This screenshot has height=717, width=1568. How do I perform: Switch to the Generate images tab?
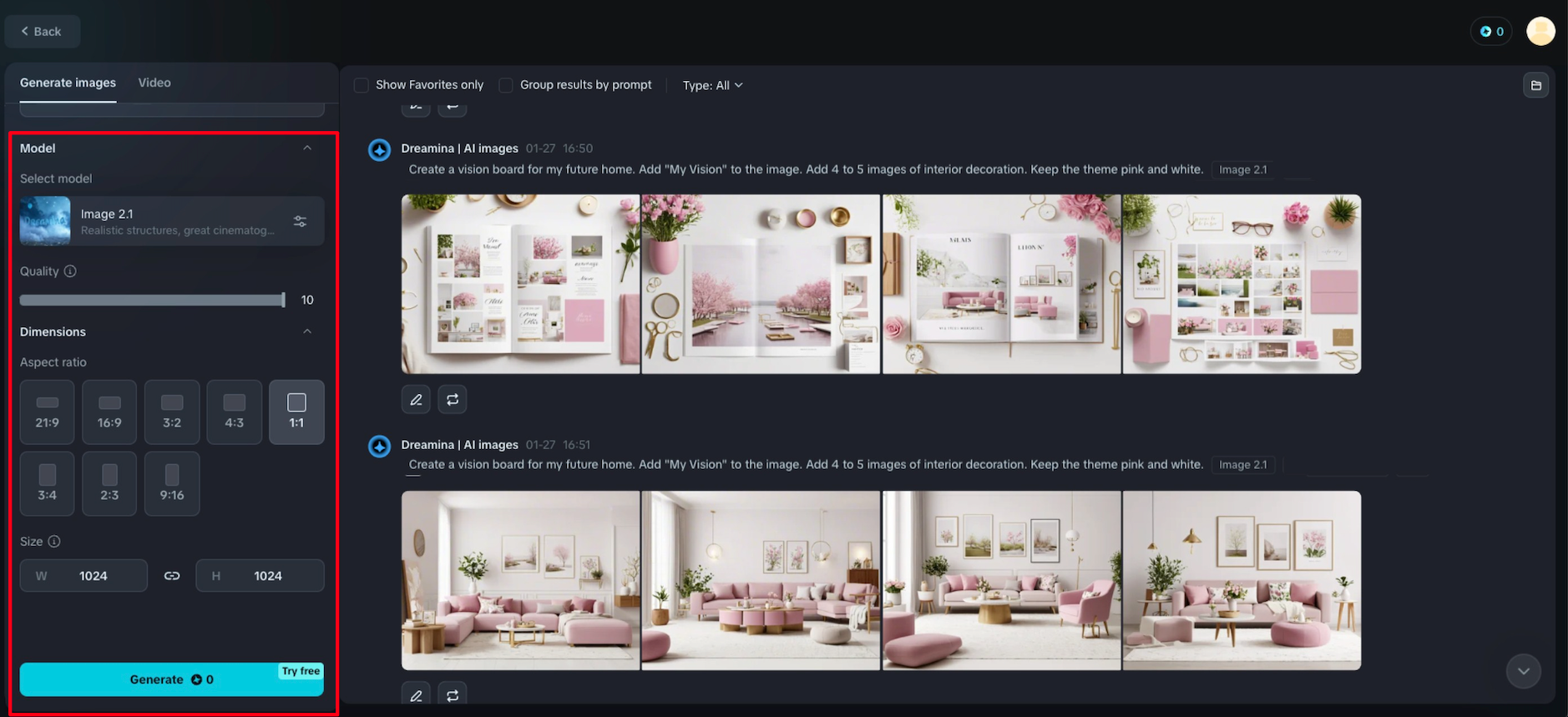point(68,83)
